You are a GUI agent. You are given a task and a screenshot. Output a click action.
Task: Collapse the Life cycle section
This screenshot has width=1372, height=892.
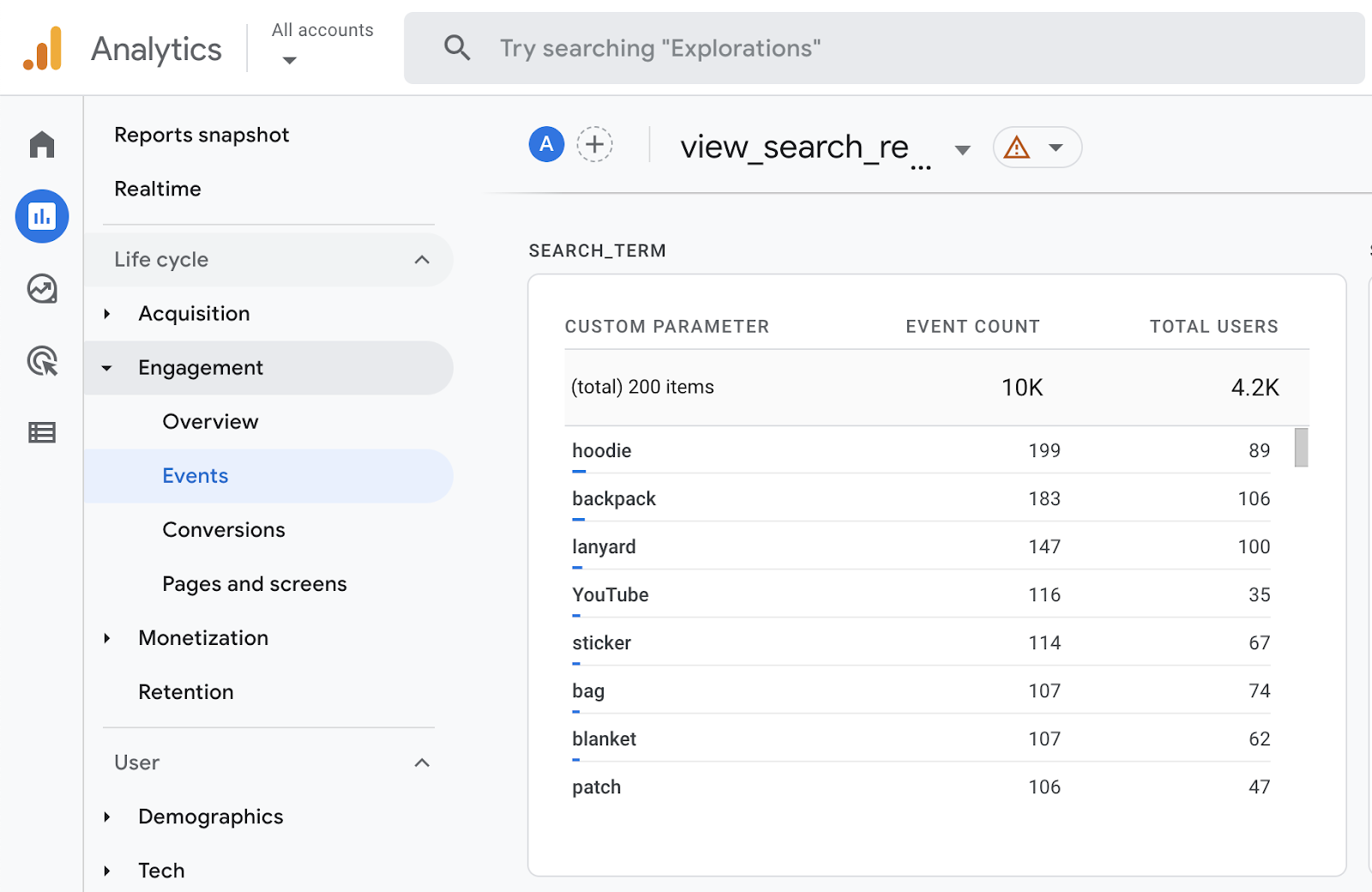tap(421, 260)
